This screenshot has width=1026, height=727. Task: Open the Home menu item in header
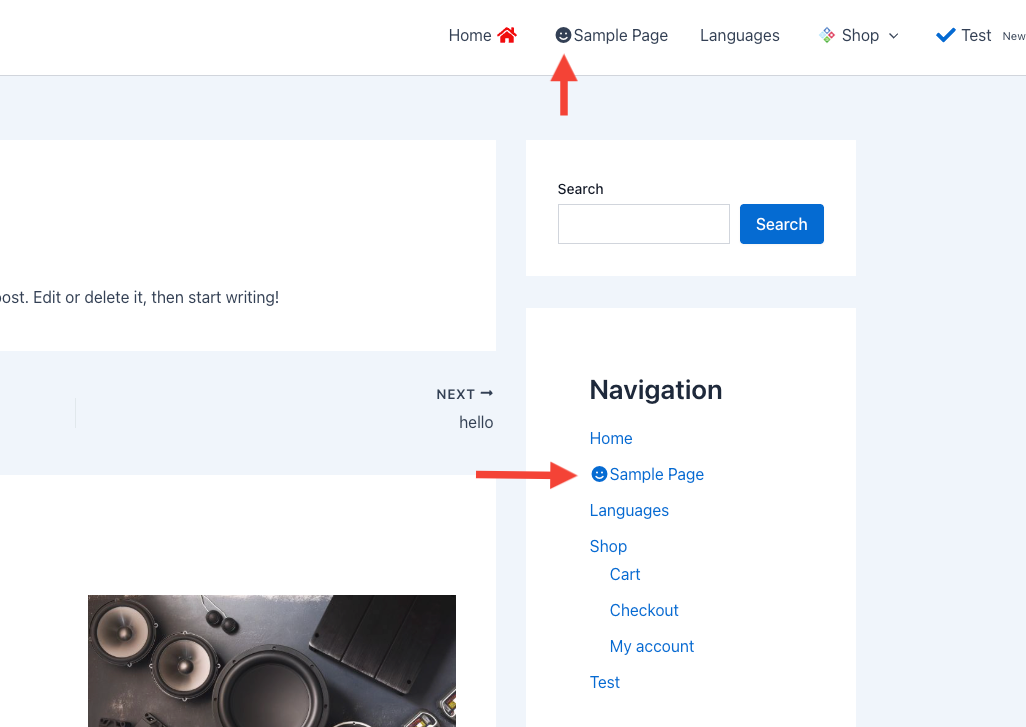470,35
